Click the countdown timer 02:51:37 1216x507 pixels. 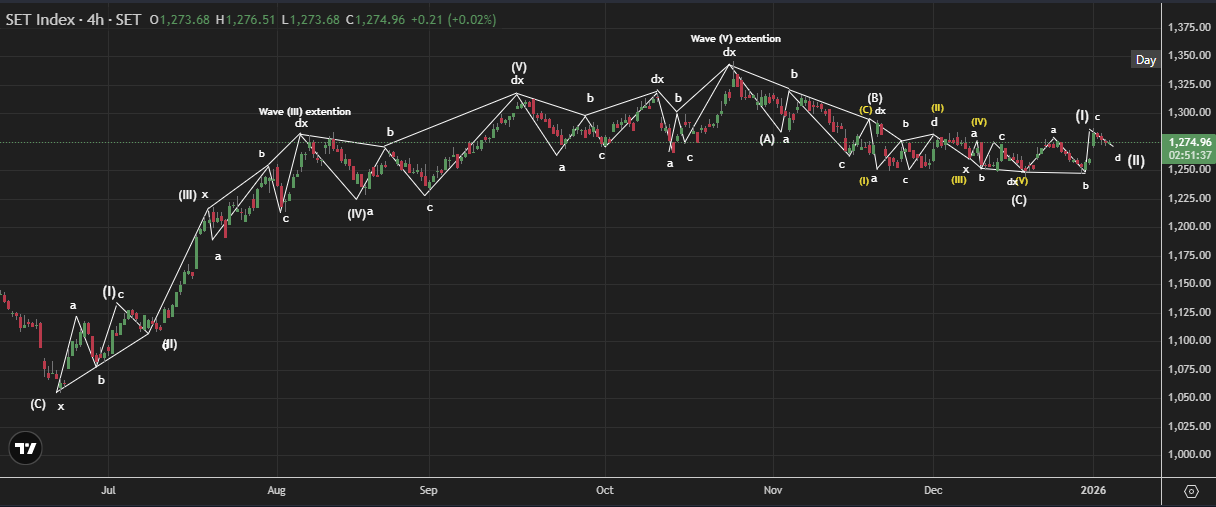coord(1188,155)
